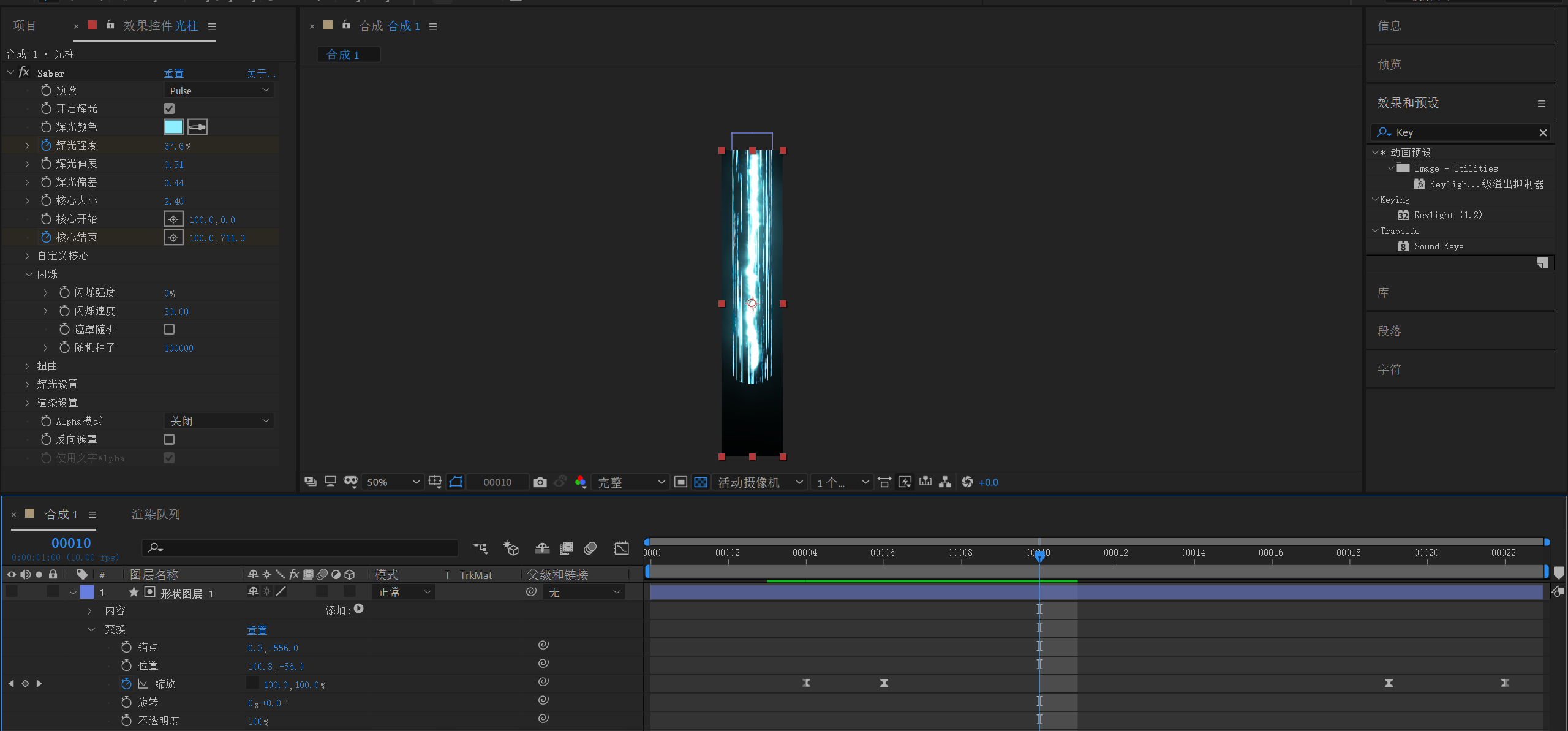The width and height of the screenshot is (1568, 731).
Task: Toggle lock on effect controls panel
Action: click(110, 25)
